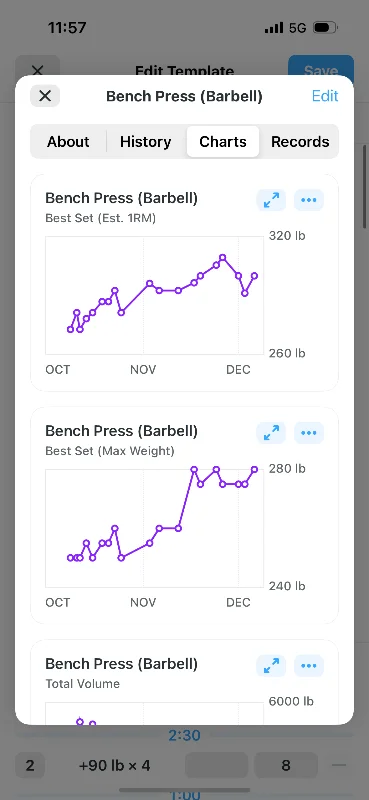369x800 pixels.
Task: Open more options for Est. 1RM chart
Action: tap(309, 200)
